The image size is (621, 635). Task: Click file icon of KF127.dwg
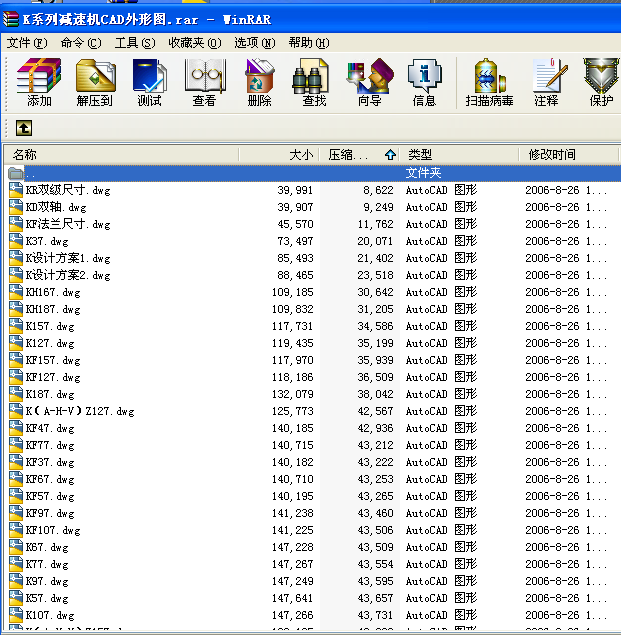click(x=16, y=377)
